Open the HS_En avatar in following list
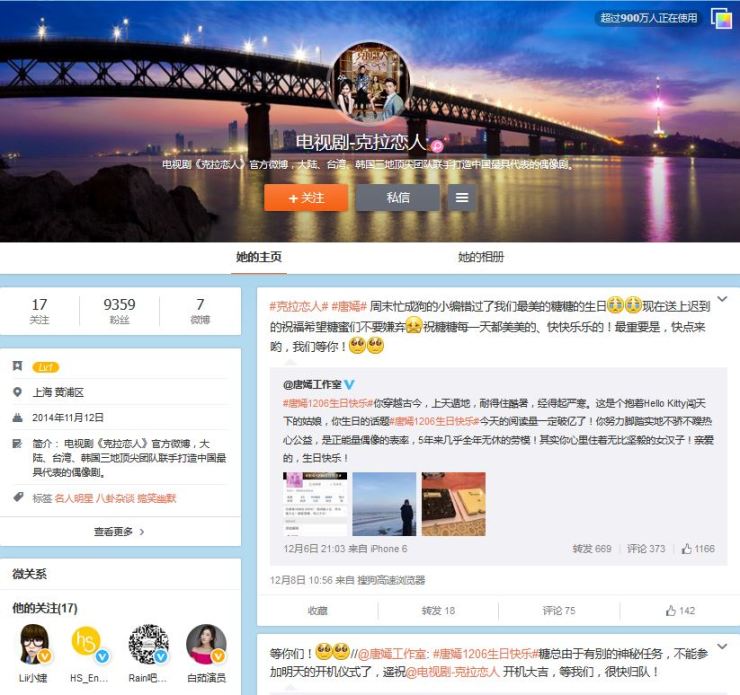The image size is (740, 695). click(x=91, y=643)
